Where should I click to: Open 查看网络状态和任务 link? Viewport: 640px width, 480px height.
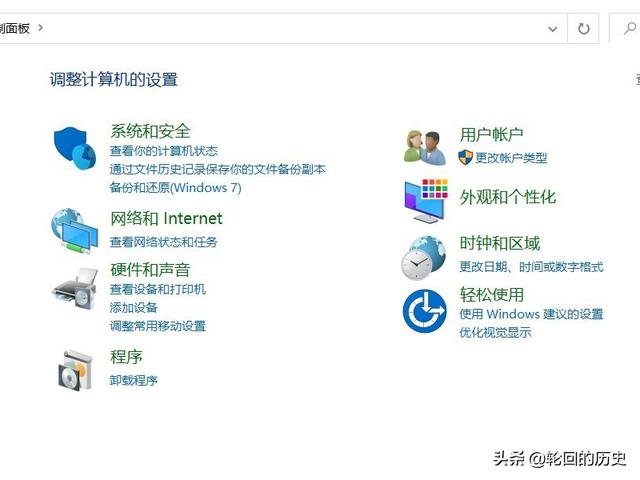pyautogui.click(x=164, y=242)
